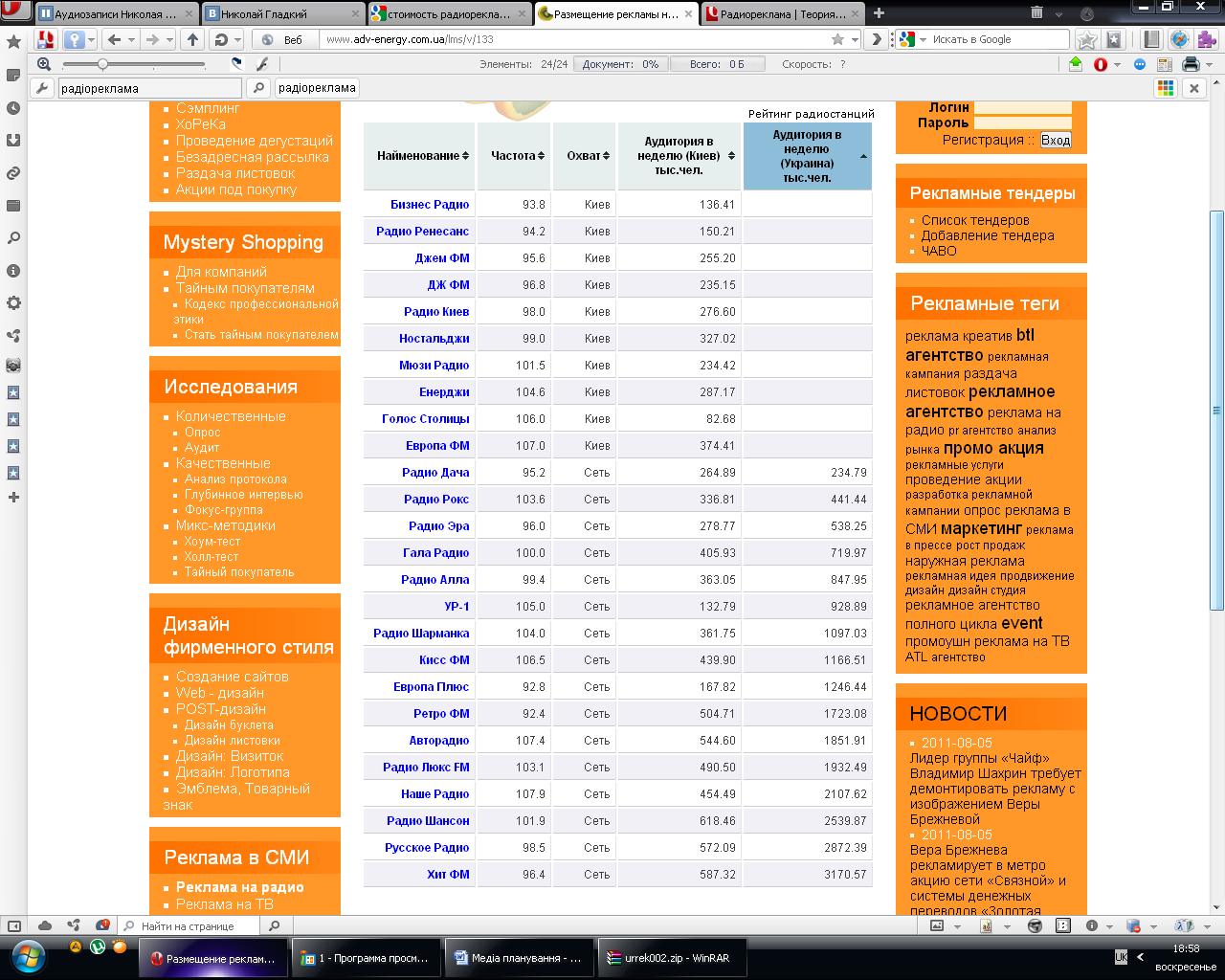Image resolution: width=1225 pixels, height=980 pixels.
Task: Click the Логин input field
Action: click(x=1022, y=108)
